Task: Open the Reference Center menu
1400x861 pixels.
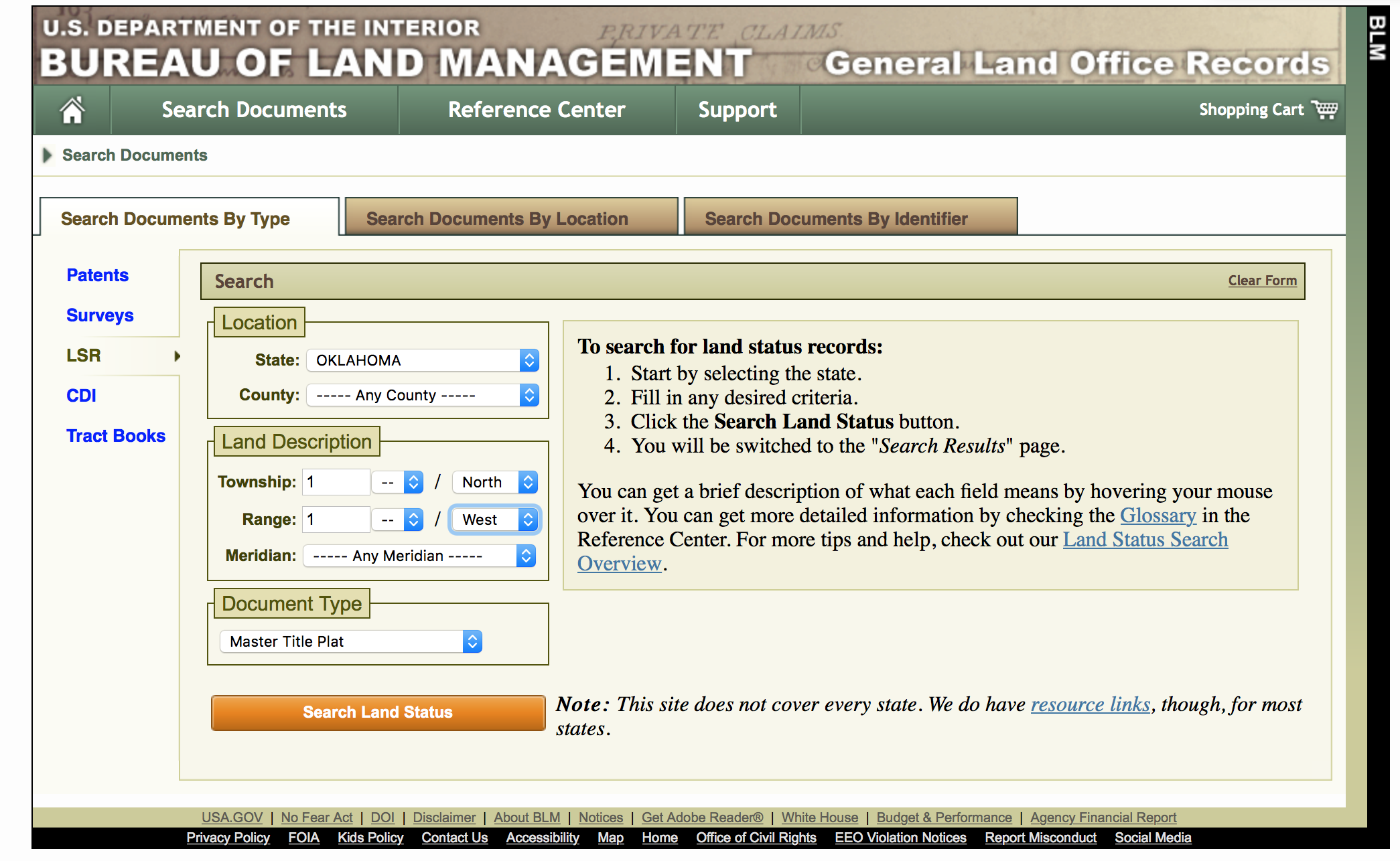Action: pos(537,110)
